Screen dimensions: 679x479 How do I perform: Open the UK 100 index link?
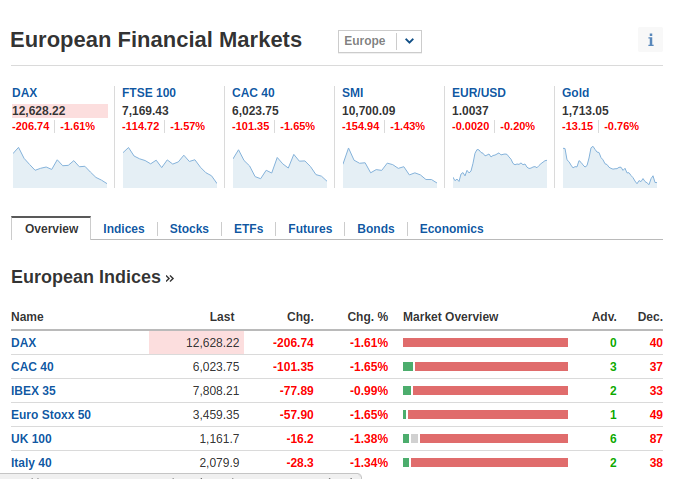click(x=31, y=439)
